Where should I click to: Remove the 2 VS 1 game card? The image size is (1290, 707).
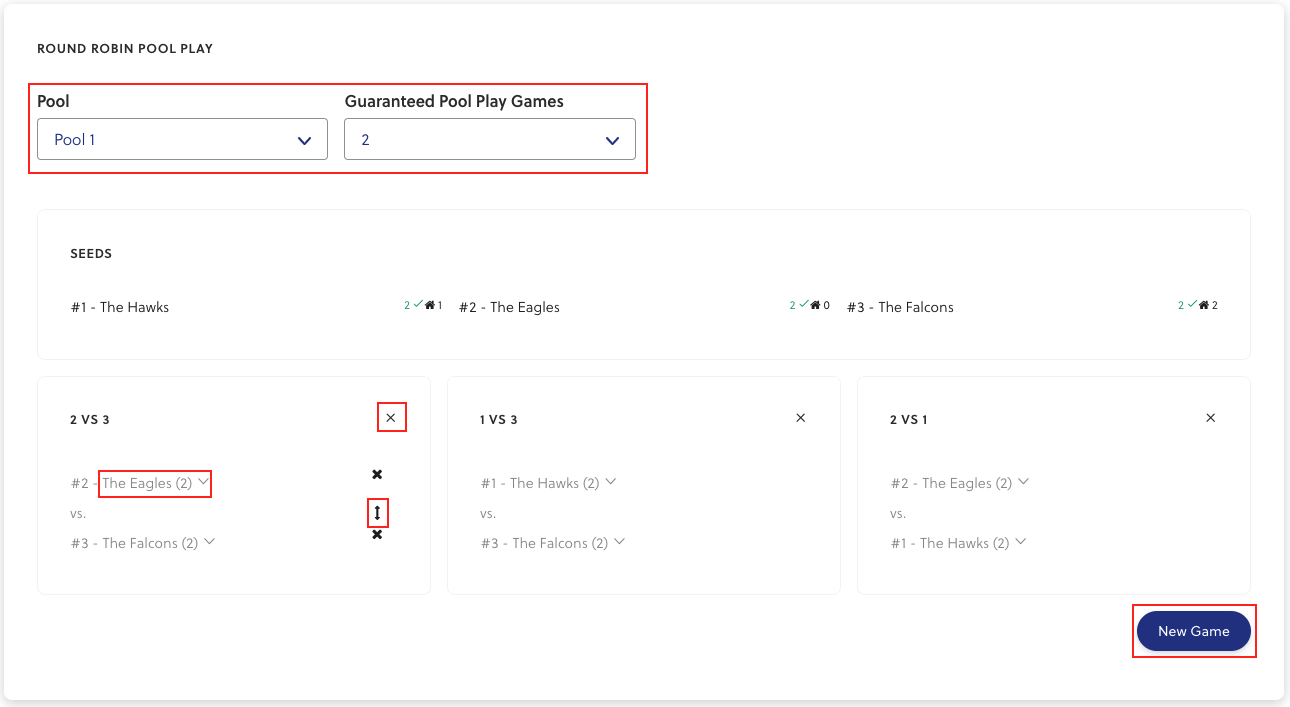tap(1210, 418)
